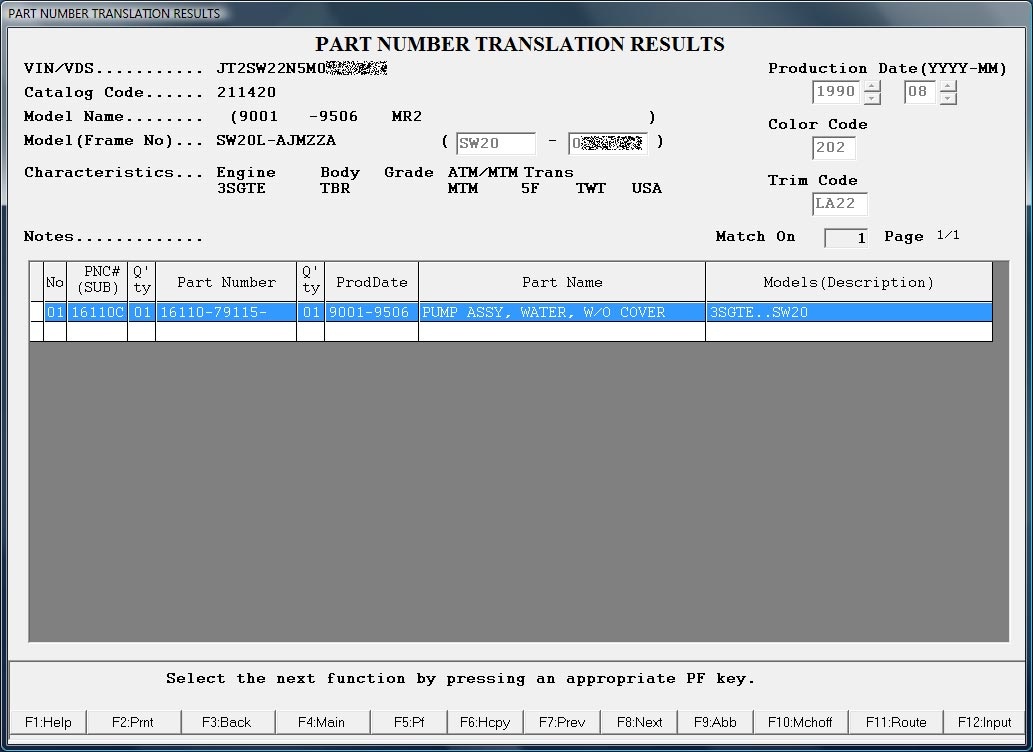
Task: Increase production month with up arrow
Action: pos(948,86)
